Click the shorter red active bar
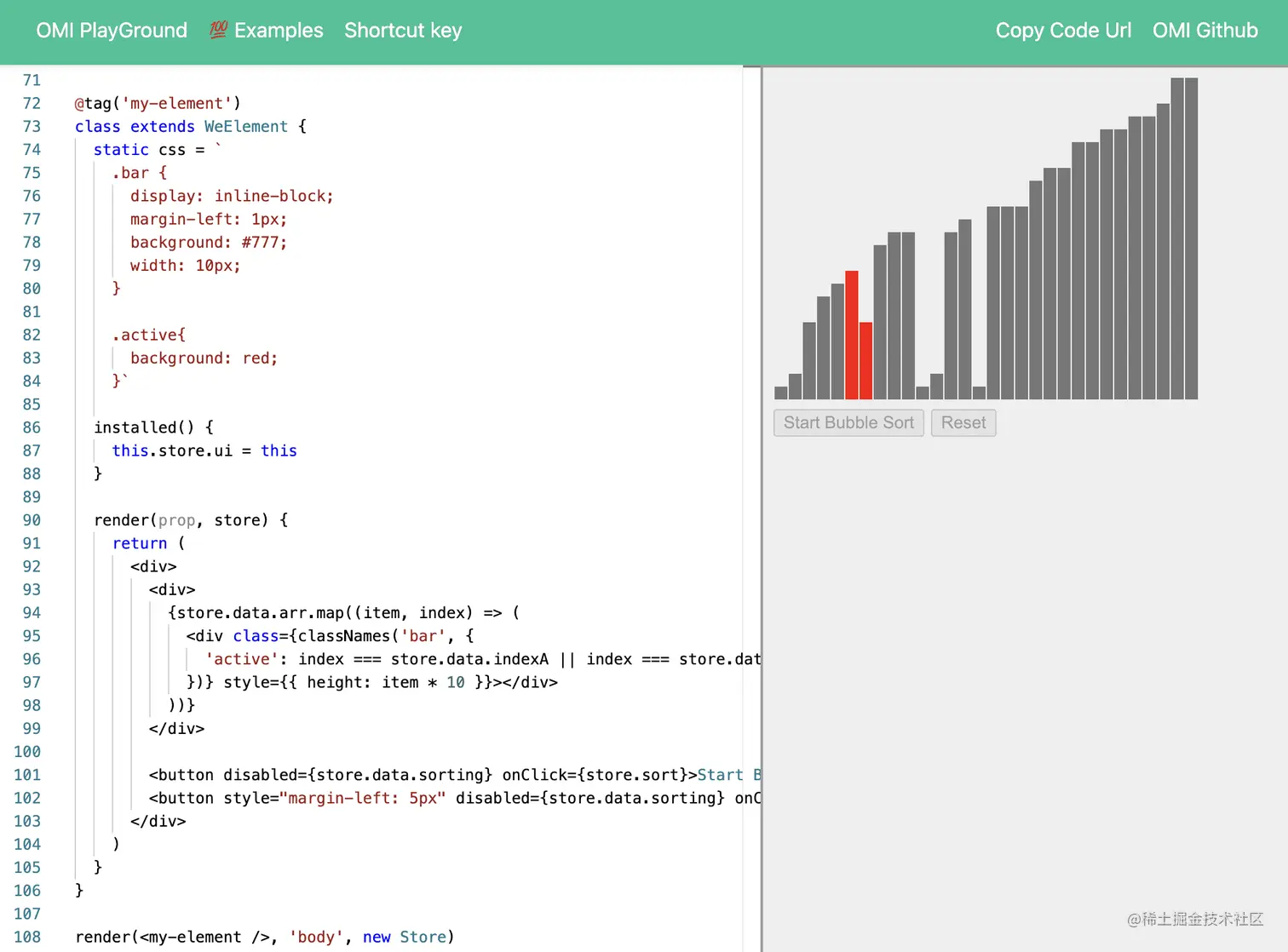This screenshot has height=952, width=1288. point(865,361)
